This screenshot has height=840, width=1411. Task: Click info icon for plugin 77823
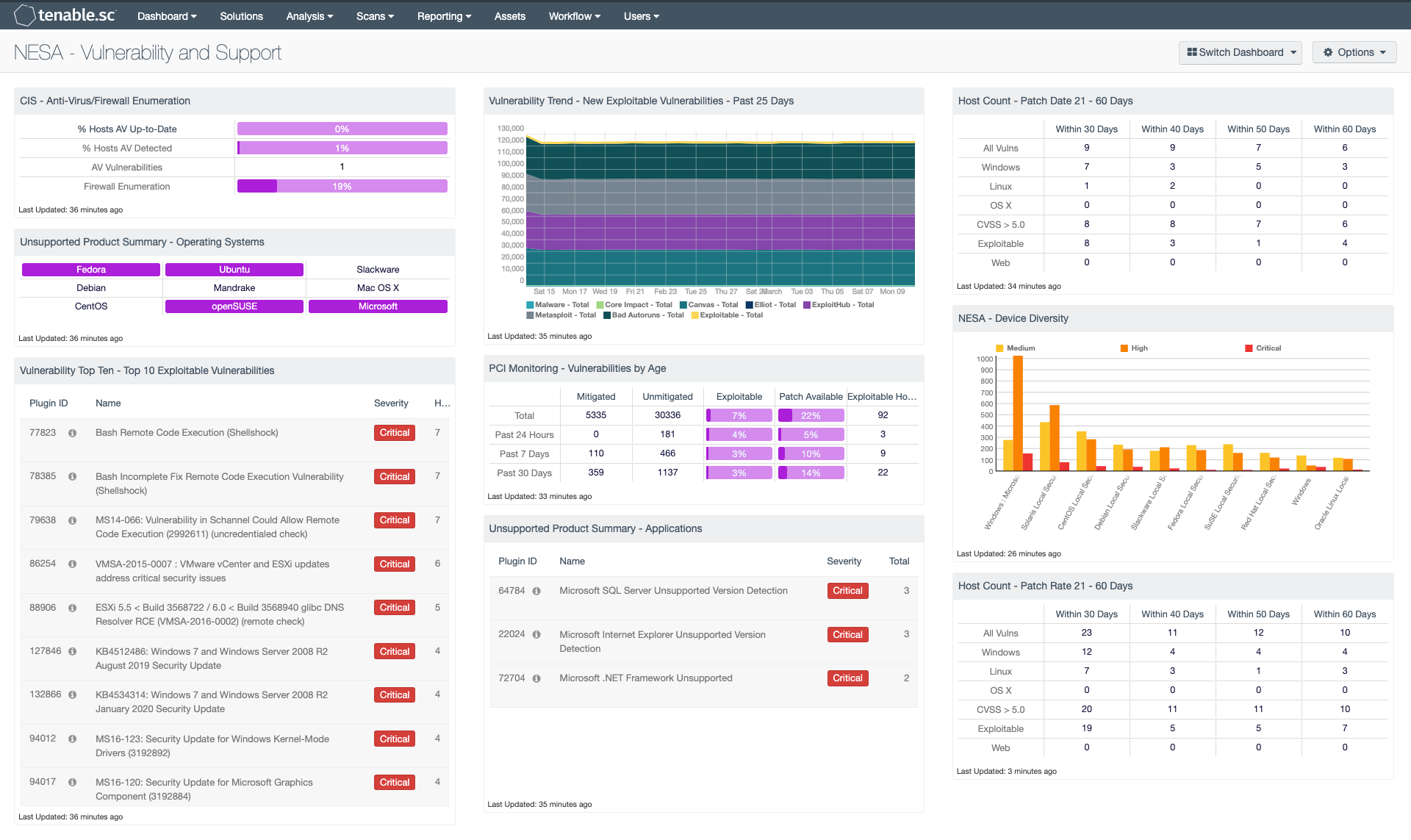(73, 433)
